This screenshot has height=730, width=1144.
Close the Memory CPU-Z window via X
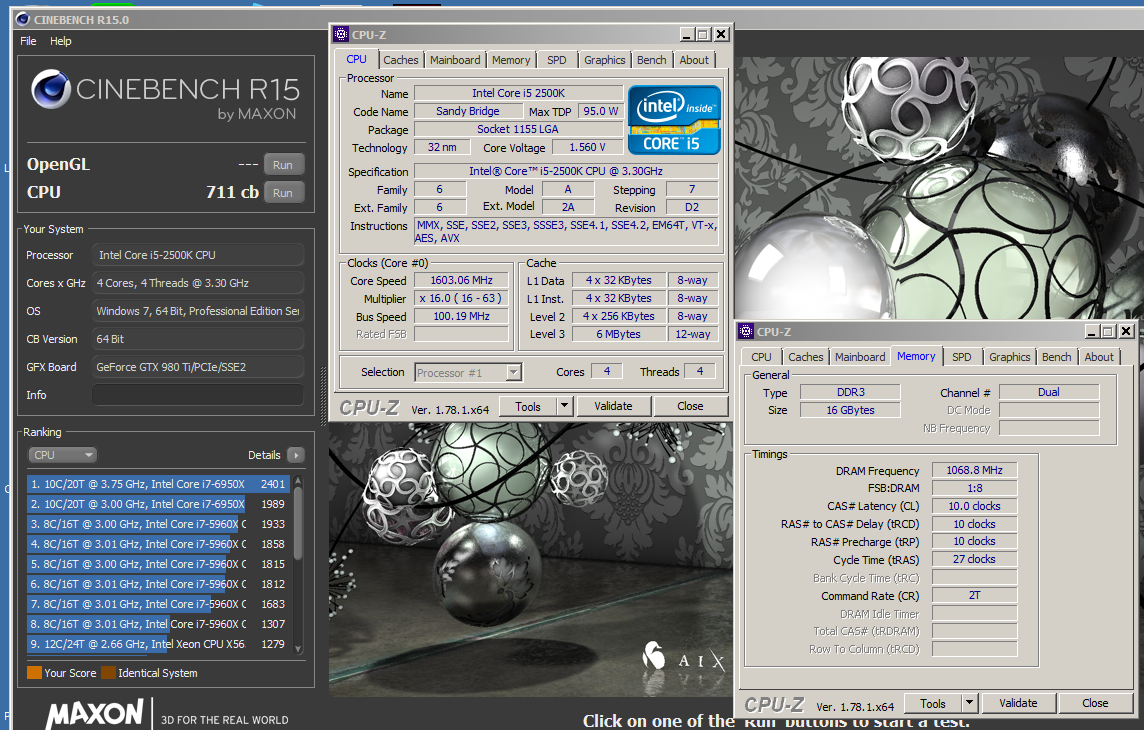[x=1126, y=331]
